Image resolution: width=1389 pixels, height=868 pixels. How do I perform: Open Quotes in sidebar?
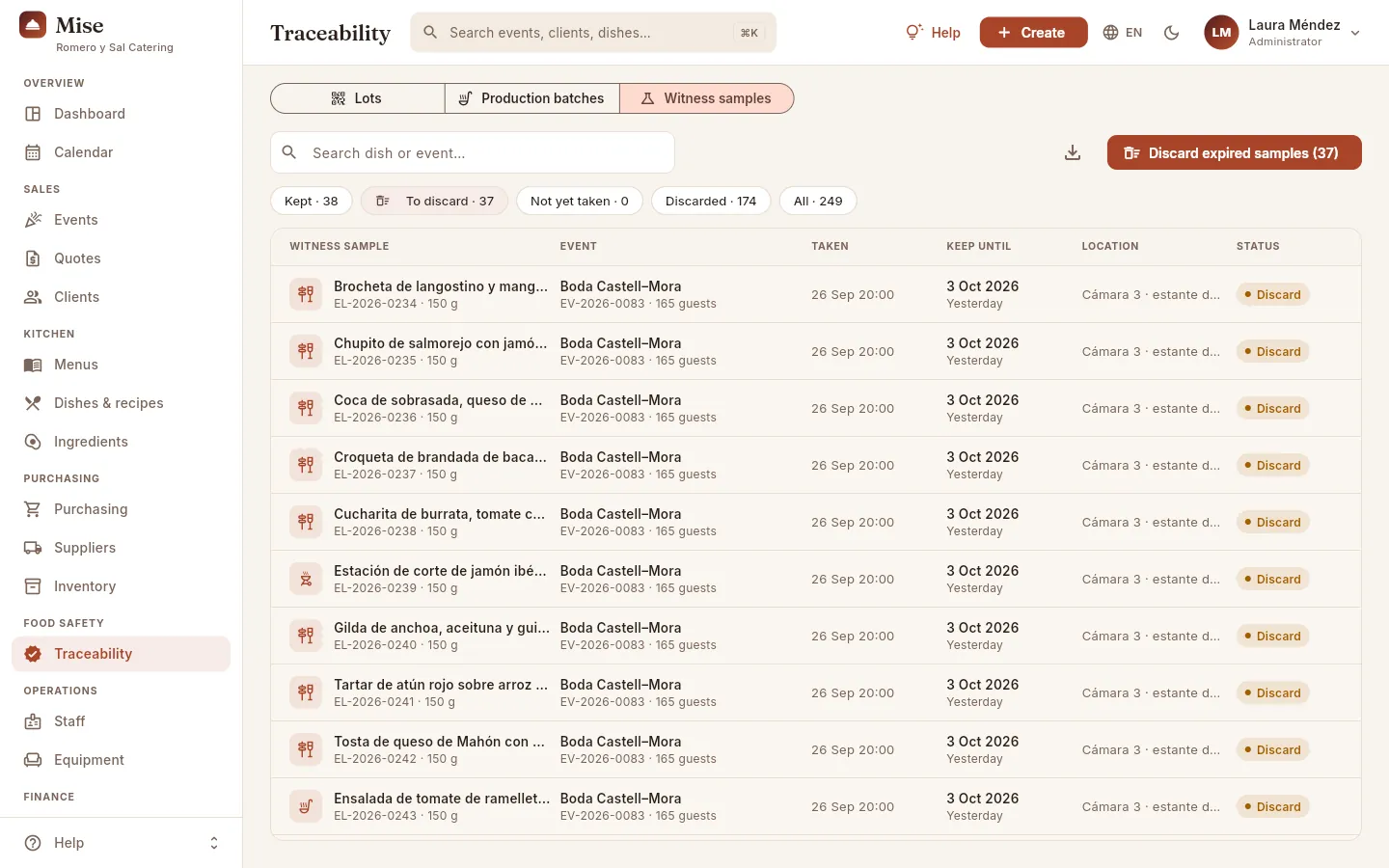[x=121, y=258]
